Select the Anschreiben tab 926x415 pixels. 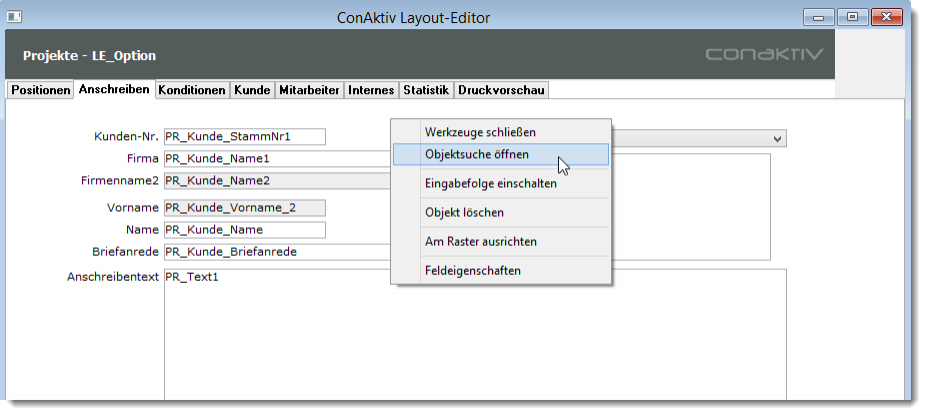tap(114, 89)
